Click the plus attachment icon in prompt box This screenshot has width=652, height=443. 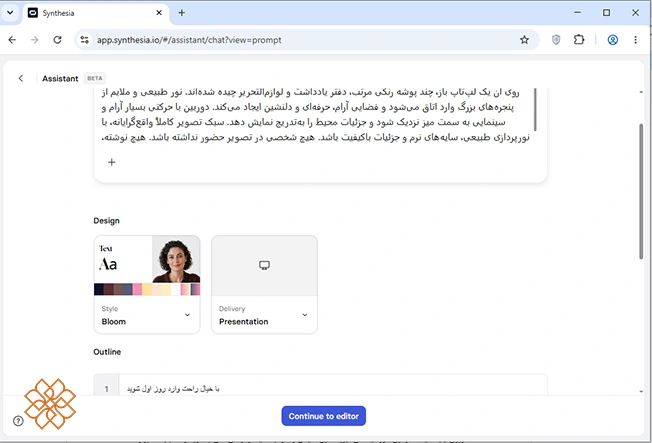pyautogui.click(x=111, y=162)
